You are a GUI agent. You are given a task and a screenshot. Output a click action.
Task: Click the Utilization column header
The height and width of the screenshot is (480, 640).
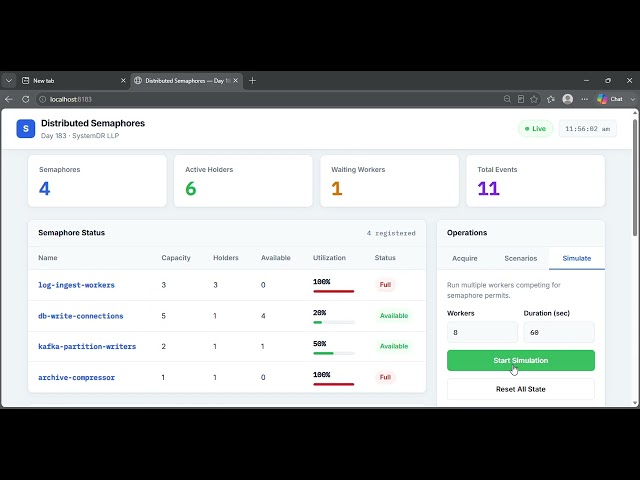tap(329, 258)
